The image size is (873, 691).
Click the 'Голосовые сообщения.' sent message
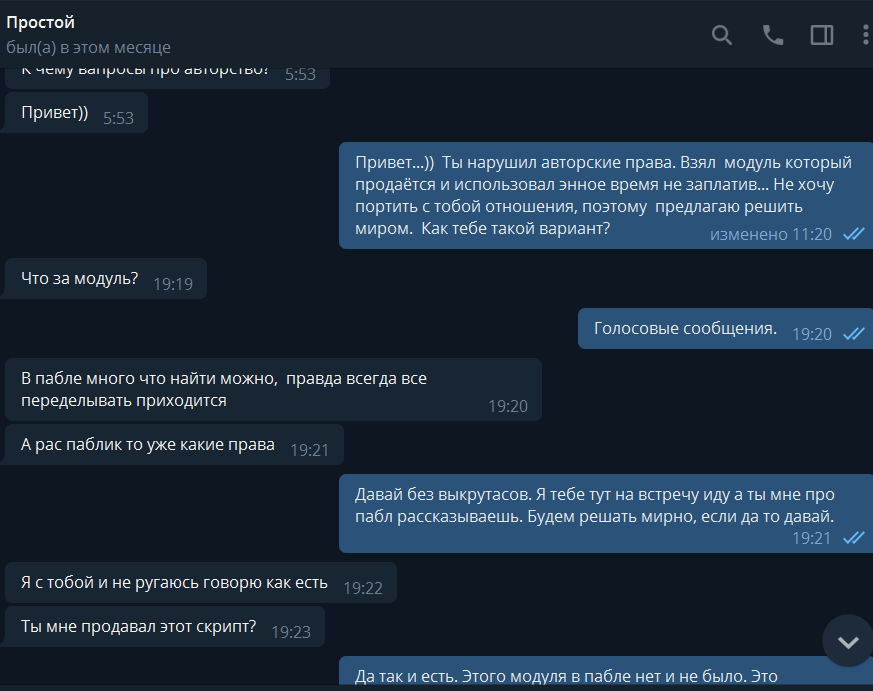pos(725,329)
